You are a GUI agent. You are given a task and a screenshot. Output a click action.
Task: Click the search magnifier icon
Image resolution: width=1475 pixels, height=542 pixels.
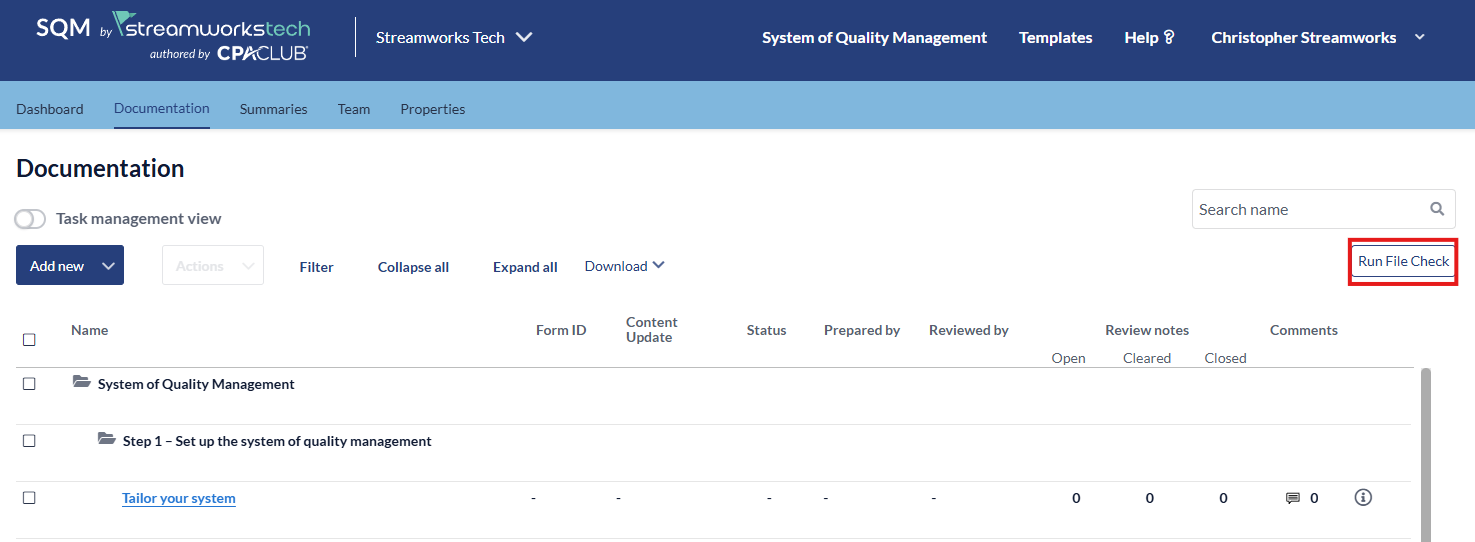coord(1437,209)
